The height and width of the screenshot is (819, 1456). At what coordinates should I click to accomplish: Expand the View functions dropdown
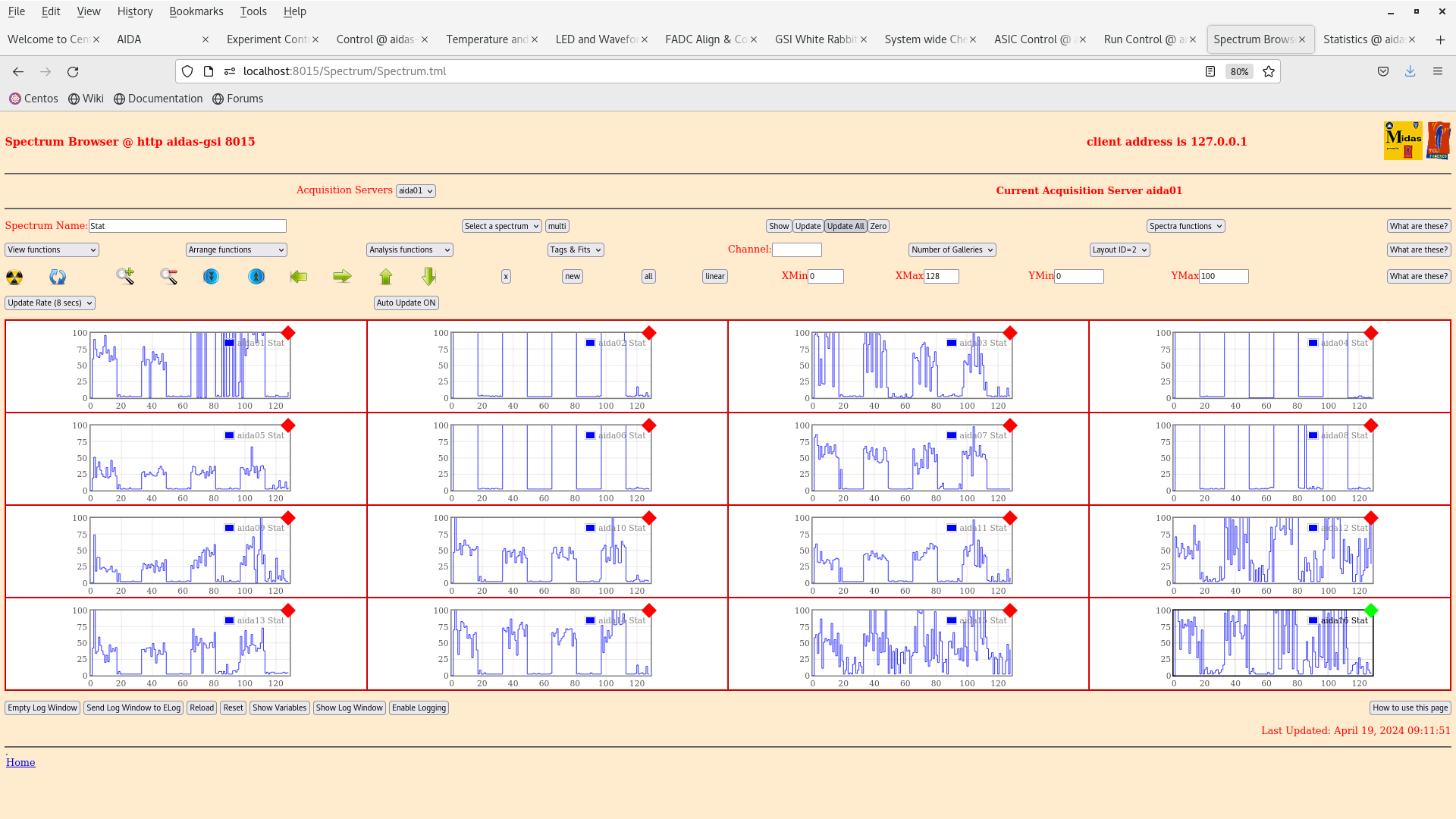[x=52, y=249]
